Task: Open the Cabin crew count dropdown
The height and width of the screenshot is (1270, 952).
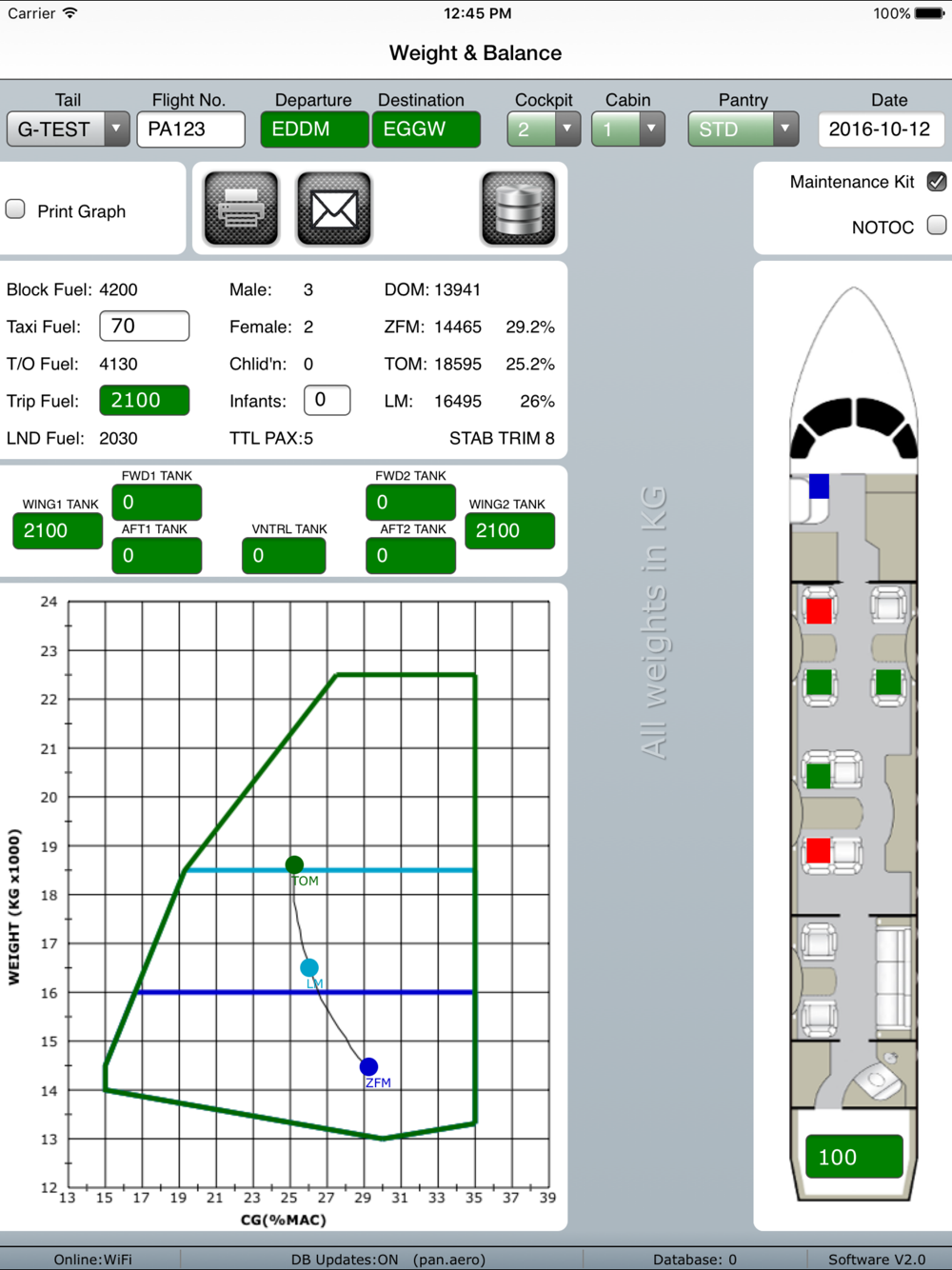Action: click(628, 129)
